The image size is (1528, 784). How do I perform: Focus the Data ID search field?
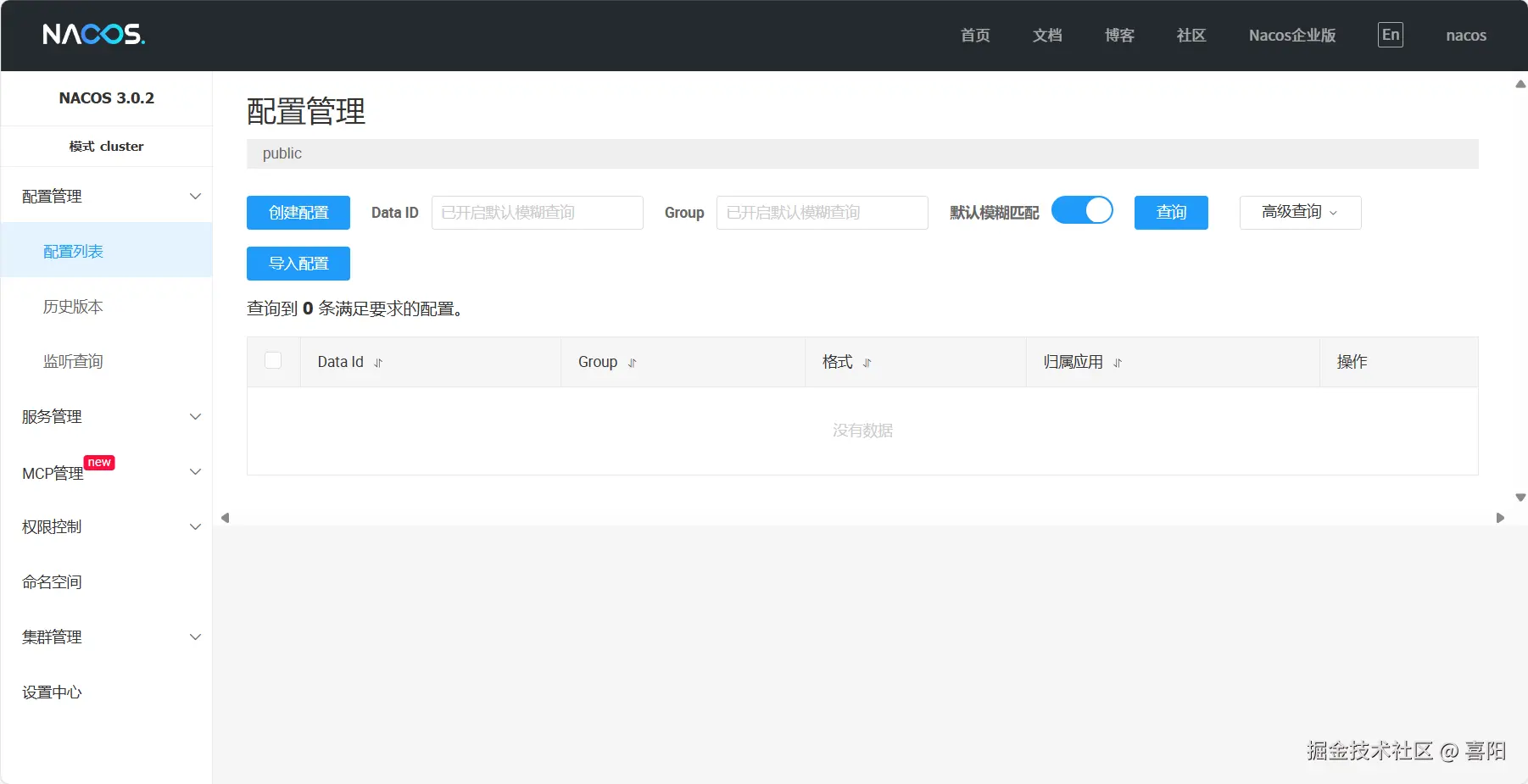pos(538,212)
